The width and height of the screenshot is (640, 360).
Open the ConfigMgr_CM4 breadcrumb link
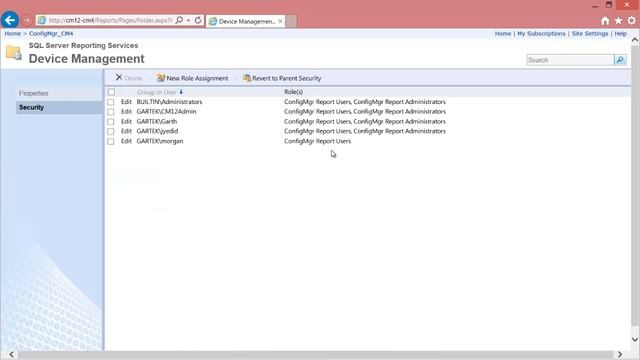click(51, 33)
